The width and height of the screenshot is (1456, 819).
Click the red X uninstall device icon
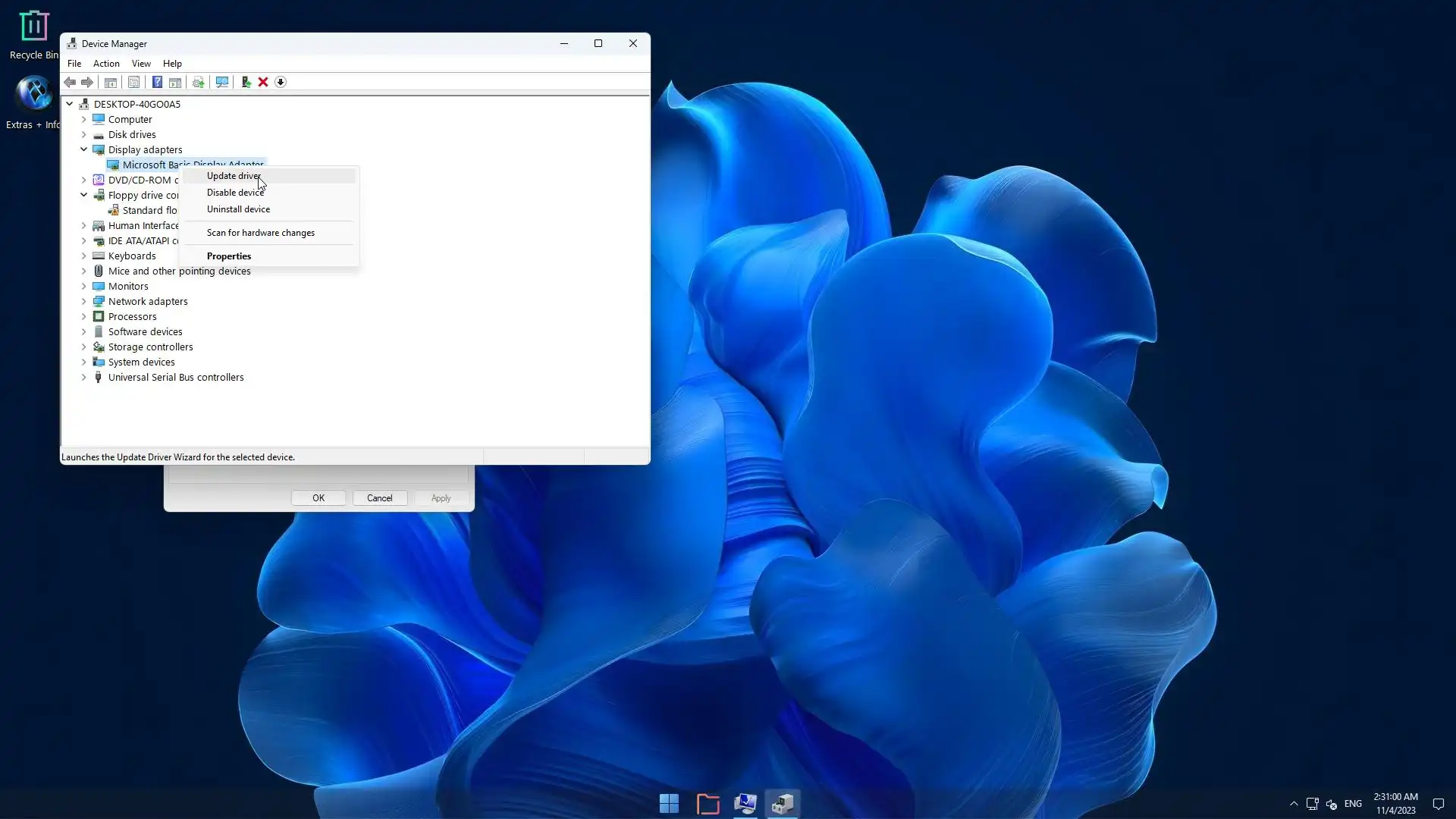tap(263, 82)
